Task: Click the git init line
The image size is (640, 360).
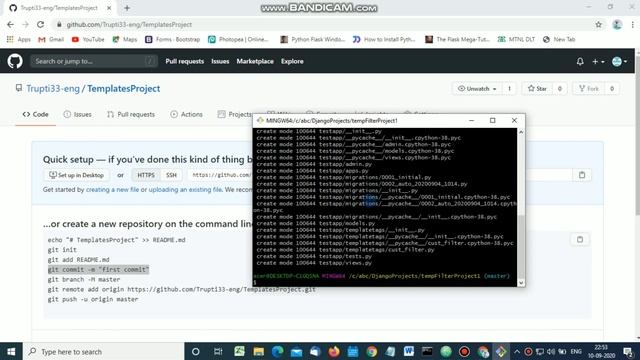Action: tap(62, 250)
